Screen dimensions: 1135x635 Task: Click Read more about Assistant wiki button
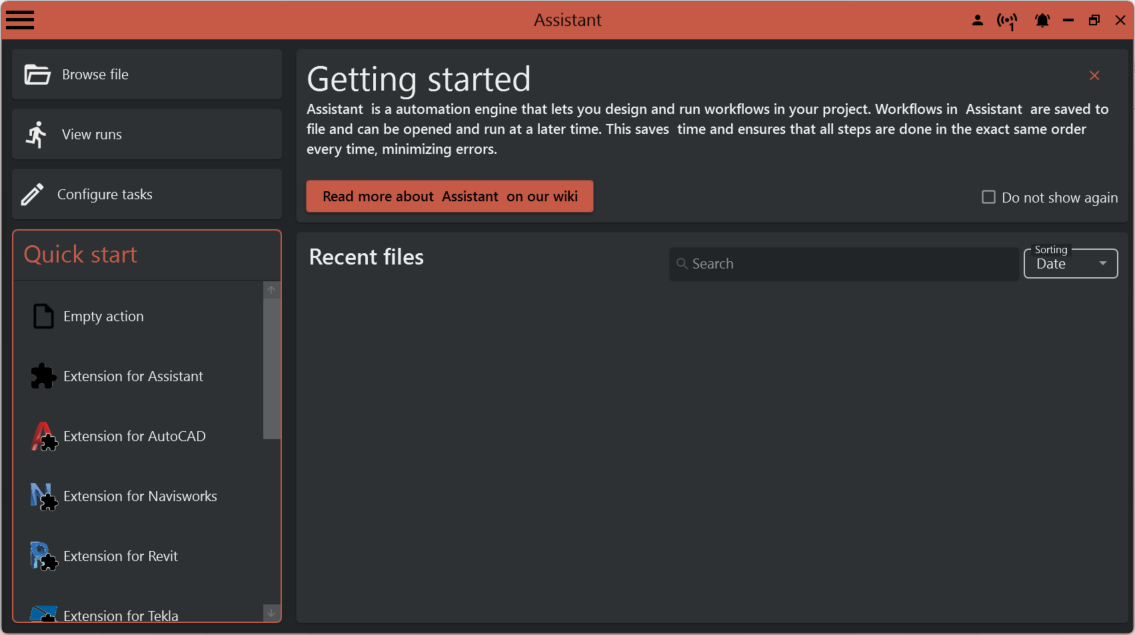click(449, 196)
